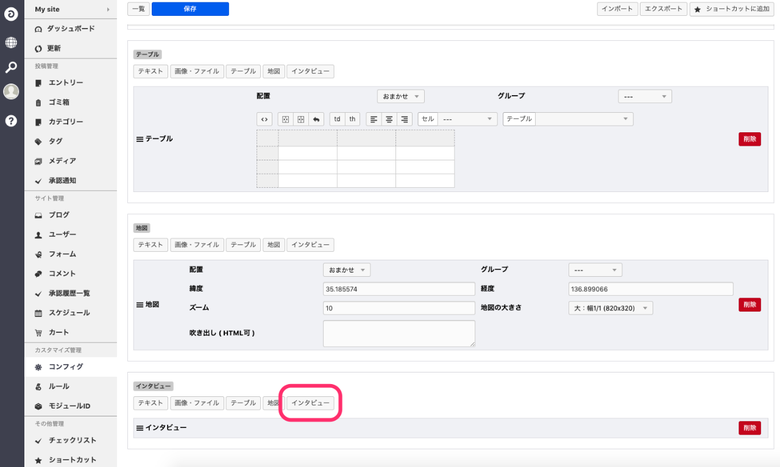The width and height of the screenshot is (780, 467).
Task: Open search via the magnifier icon
Action: click(x=11, y=67)
